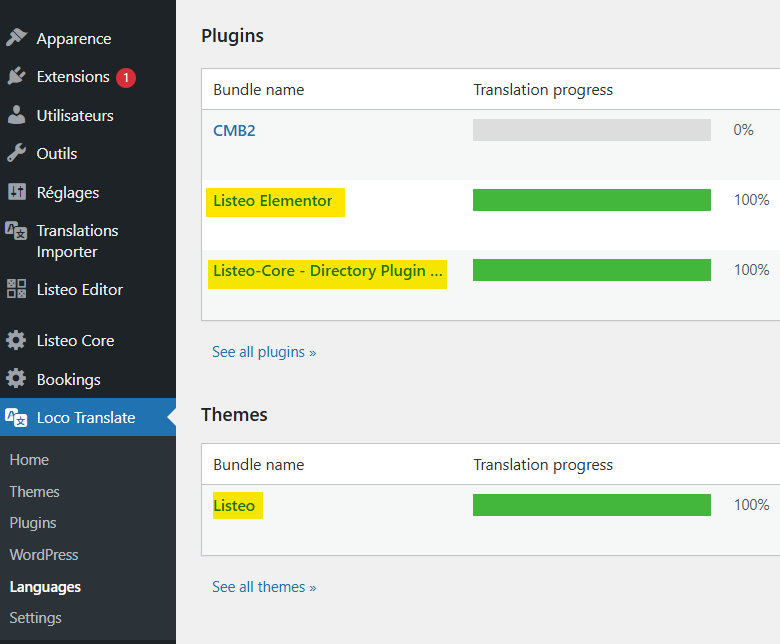Screen dimensions: 780x644
Task: Click the Translations Importer icon
Action: click(16, 231)
